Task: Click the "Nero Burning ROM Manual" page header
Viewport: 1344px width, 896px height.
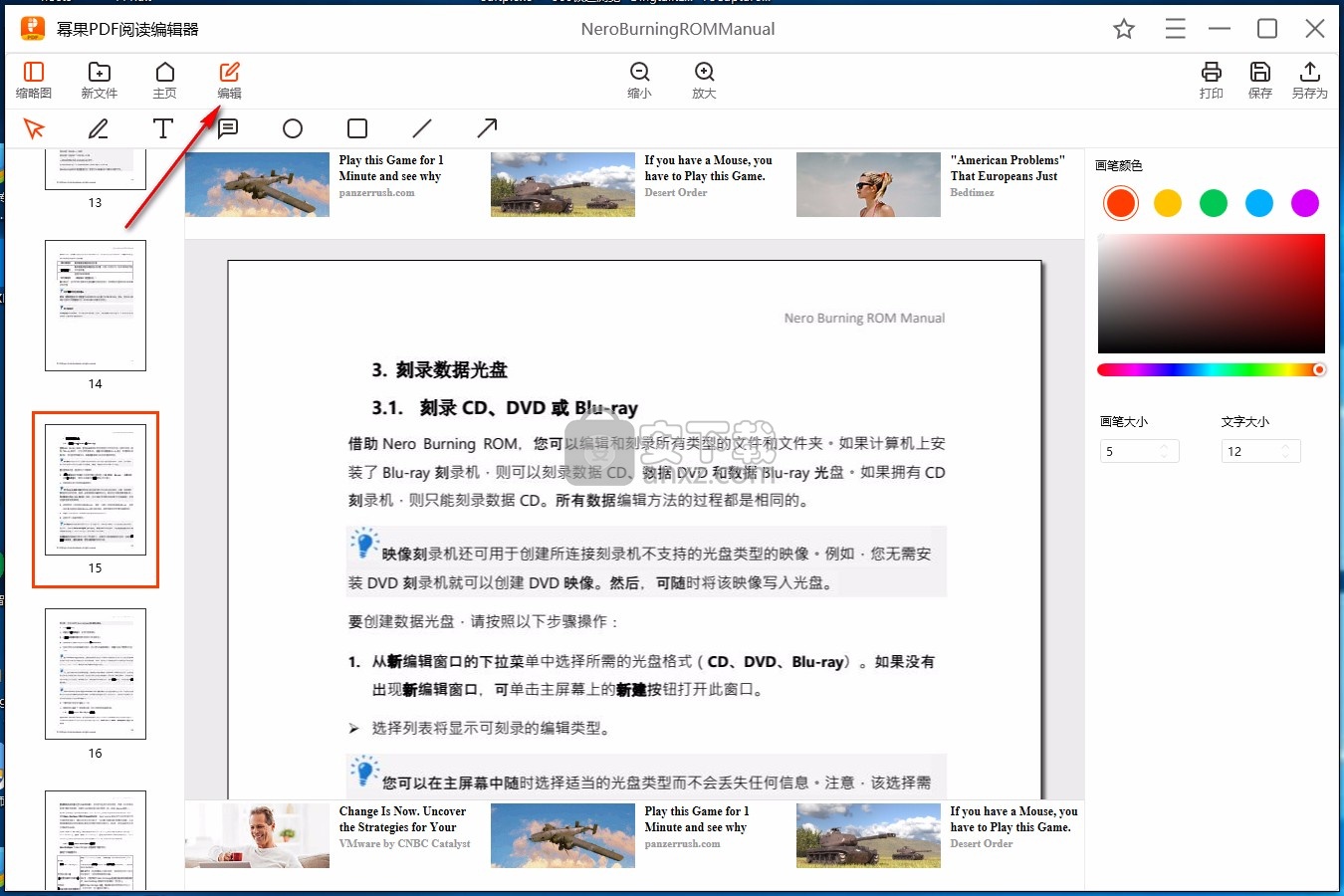Action: 864,319
